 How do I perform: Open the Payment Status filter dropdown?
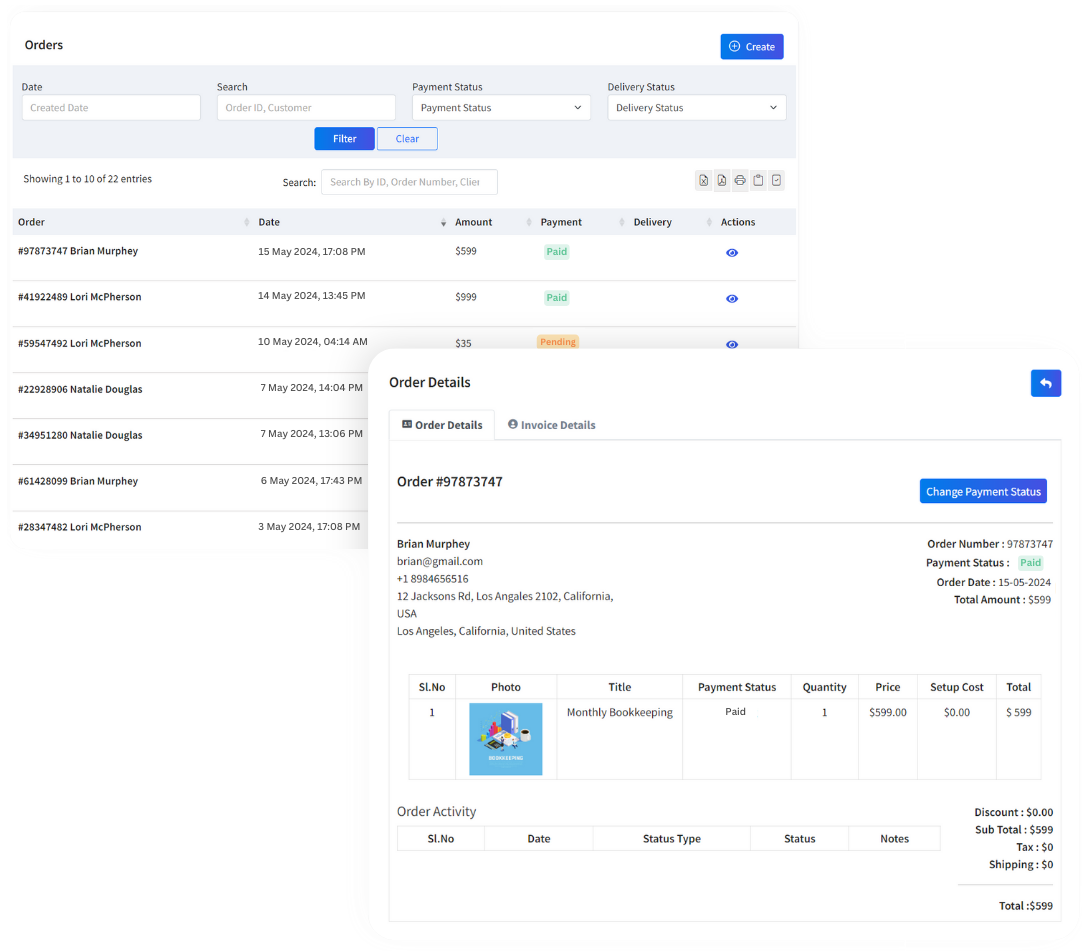pos(501,108)
